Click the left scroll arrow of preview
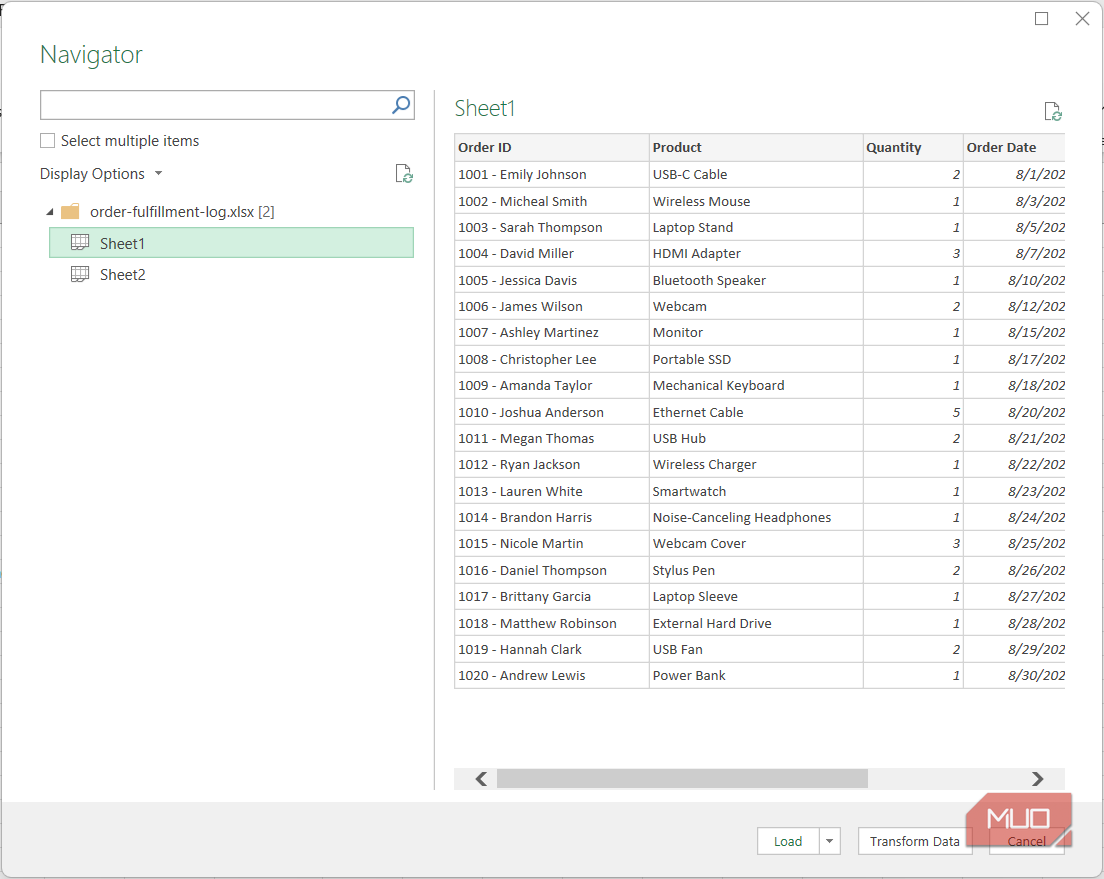 481,778
